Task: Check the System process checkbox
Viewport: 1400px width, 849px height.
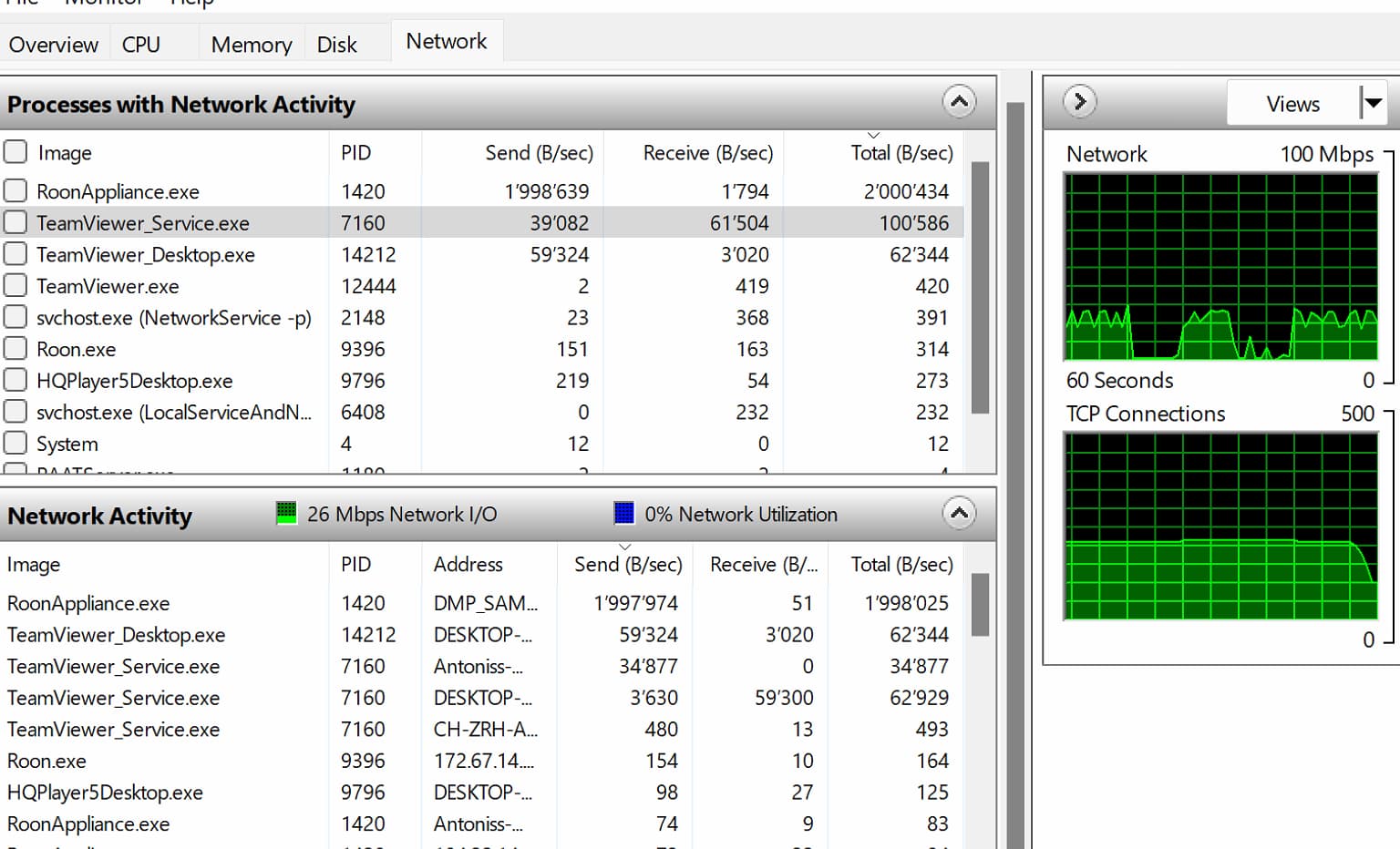Action: click(x=15, y=443)
